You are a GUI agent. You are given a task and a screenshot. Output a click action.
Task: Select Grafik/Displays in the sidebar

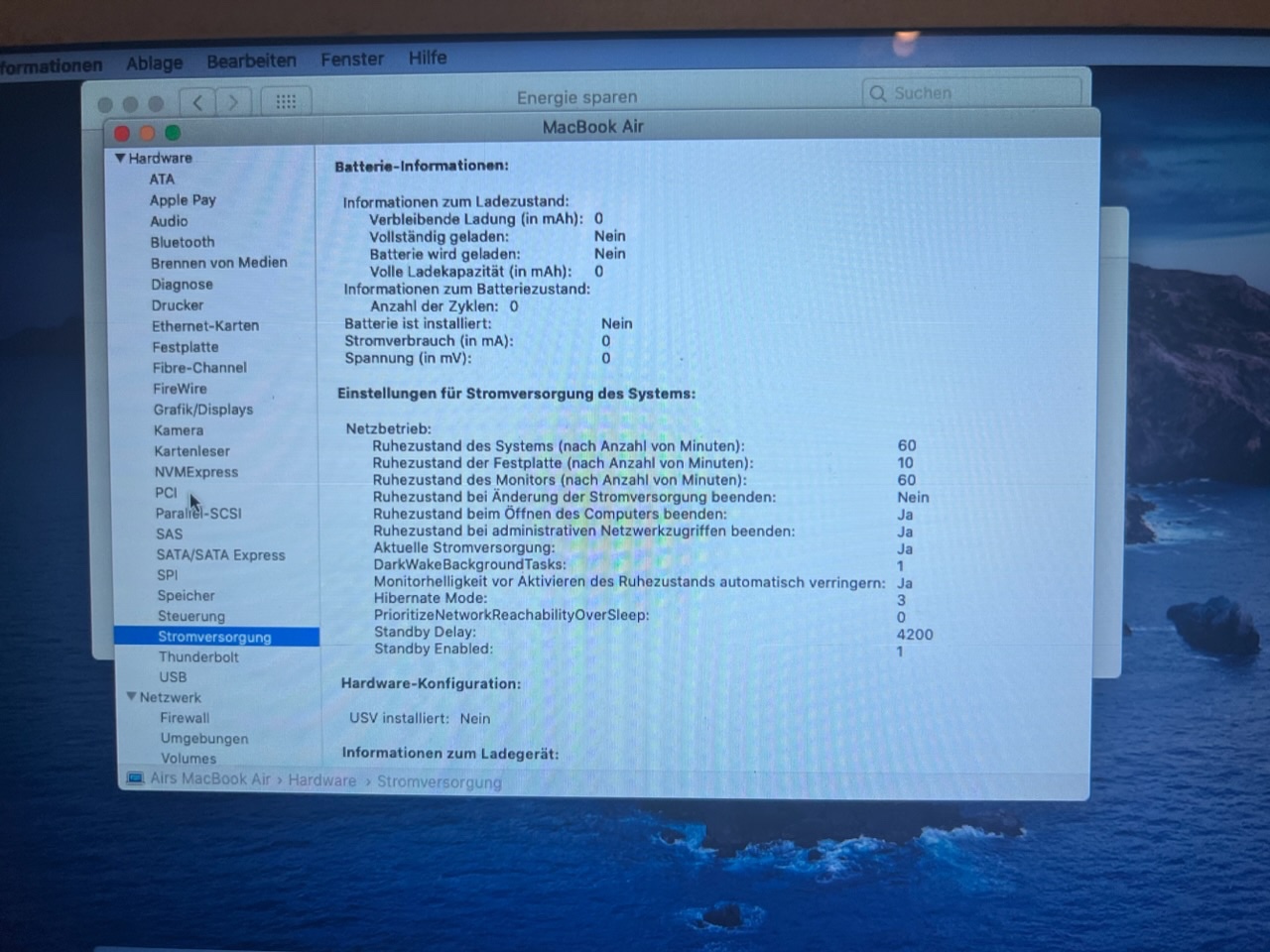pyautogui.click(x=203, y=410)
